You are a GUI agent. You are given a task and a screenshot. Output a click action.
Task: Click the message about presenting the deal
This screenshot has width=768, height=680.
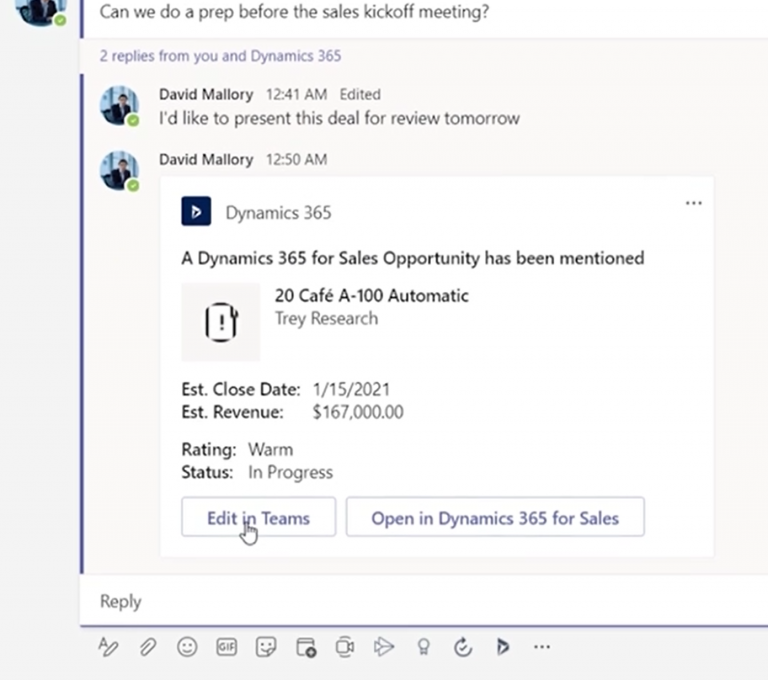coord(339,118)
